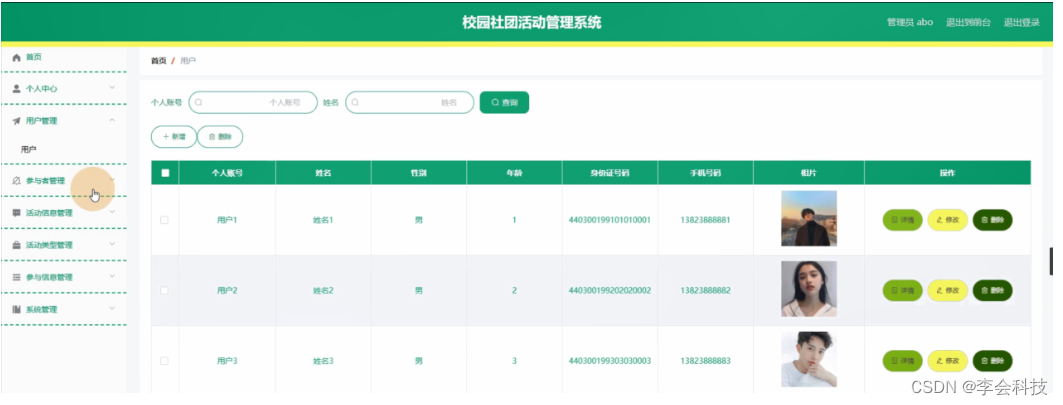Check the row checkbox for 用户1

[164, 220]
